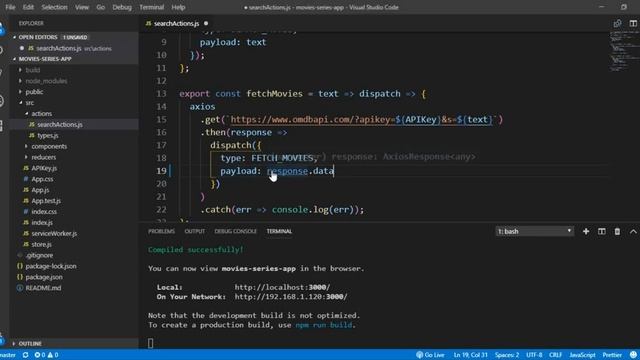Open App.js file

[x=40, y=190]
